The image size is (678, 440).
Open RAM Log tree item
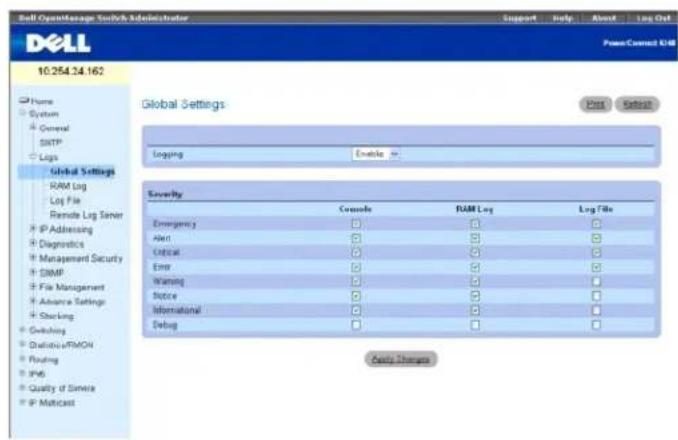click(x=68, y=186)
